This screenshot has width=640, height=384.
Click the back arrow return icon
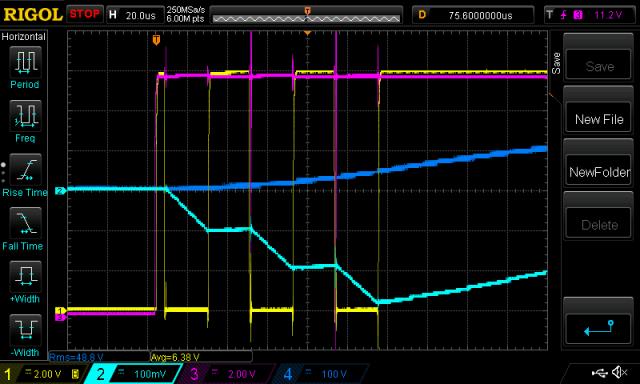[x=599, y=328]
